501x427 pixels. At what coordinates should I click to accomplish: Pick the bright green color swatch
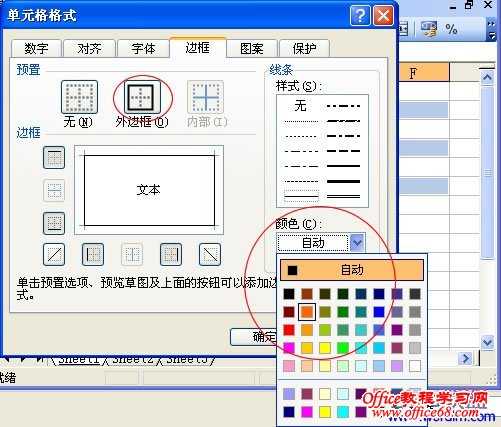click(x=343, y=348)
